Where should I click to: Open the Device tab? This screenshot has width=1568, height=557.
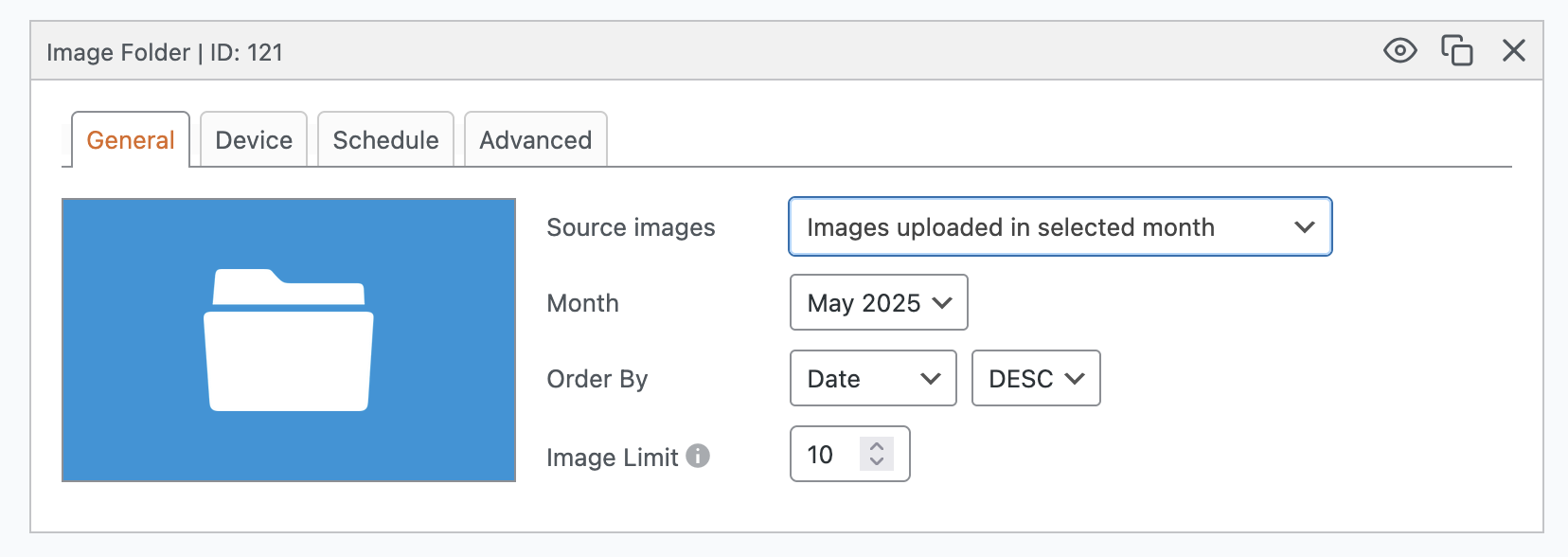pyautogui.click(x=254, y=140)
